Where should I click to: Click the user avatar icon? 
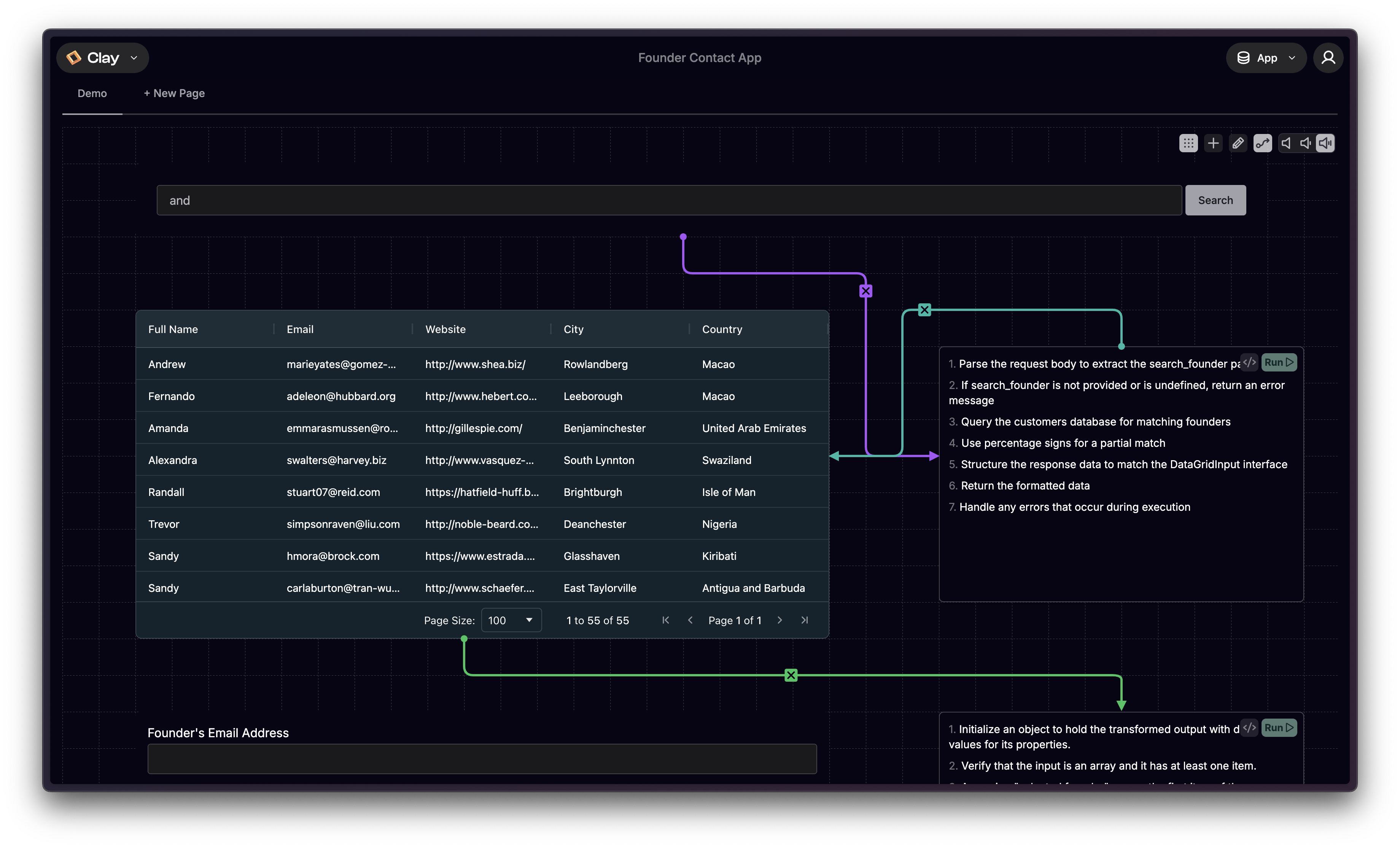(1328, 57)
